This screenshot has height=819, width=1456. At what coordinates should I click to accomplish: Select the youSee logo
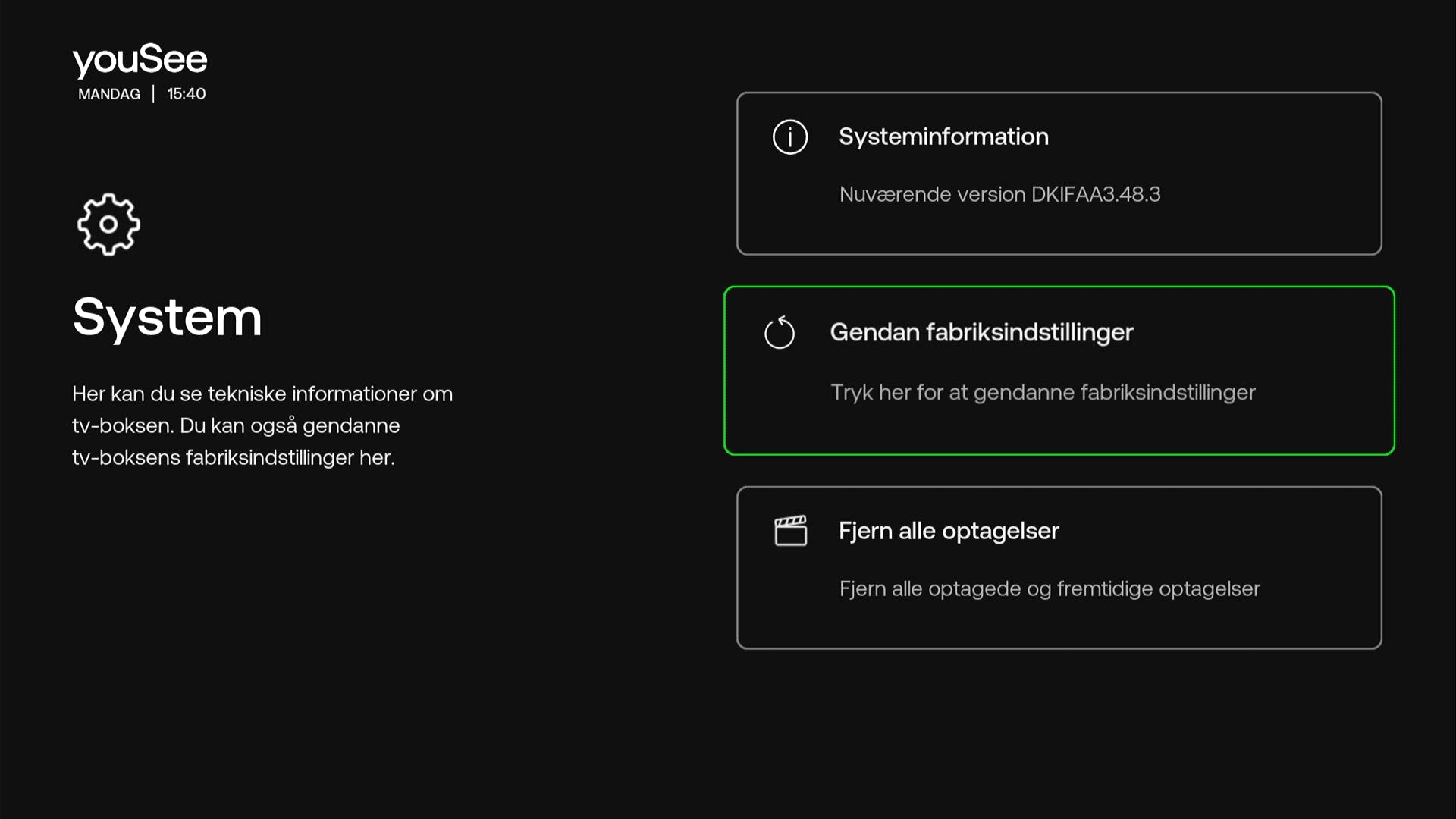140,59
